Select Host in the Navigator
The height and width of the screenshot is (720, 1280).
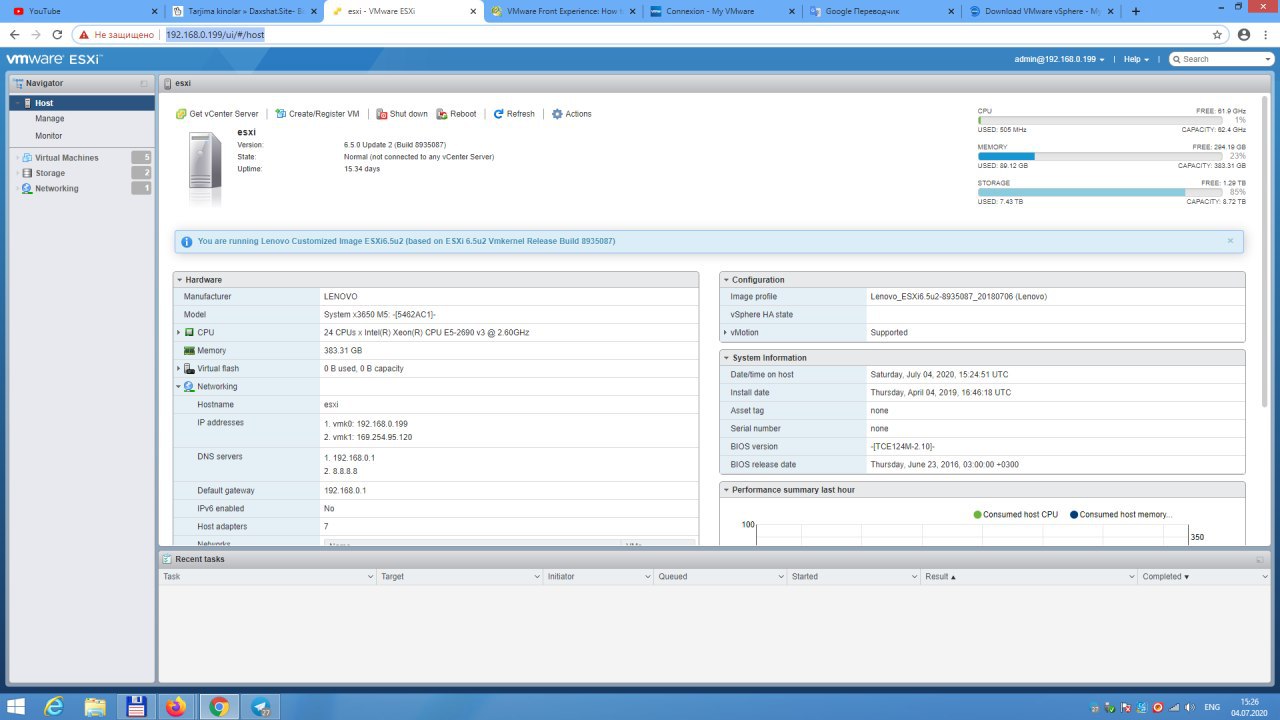point(82,103)
